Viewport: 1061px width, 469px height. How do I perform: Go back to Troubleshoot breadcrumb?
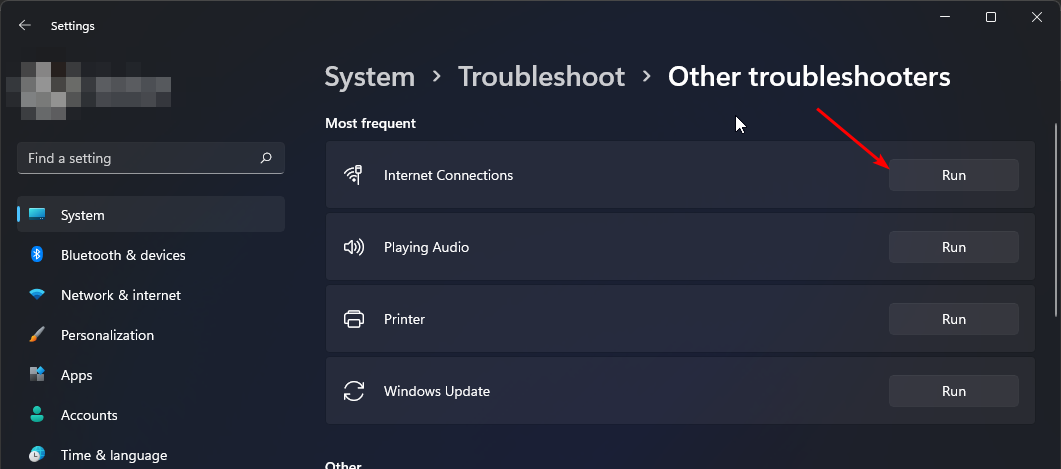541,77
